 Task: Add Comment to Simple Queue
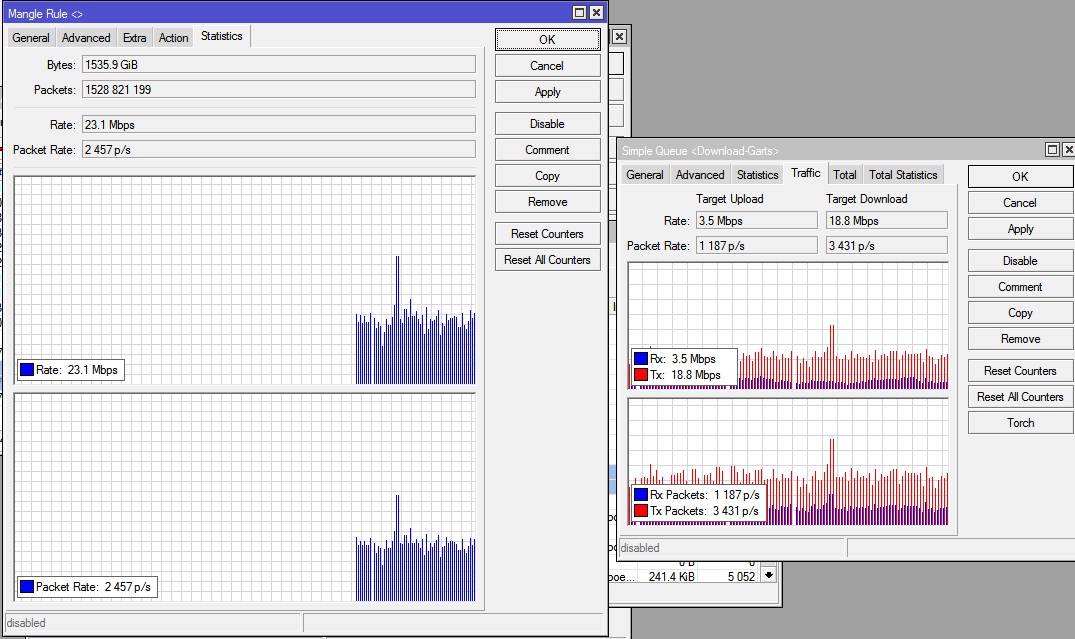[x=1020, y=287]
